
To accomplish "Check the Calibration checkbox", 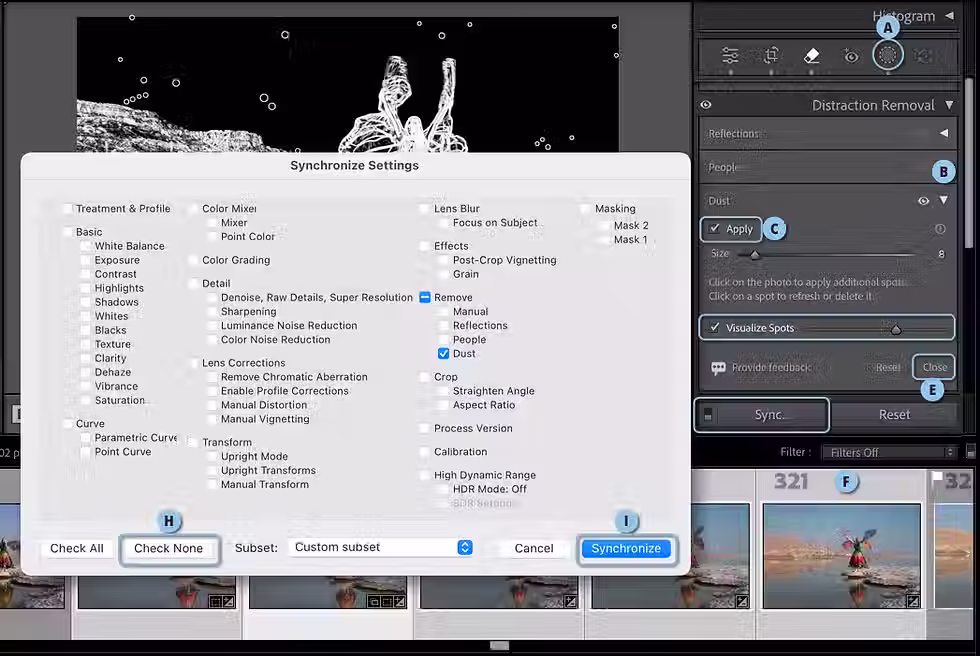I will click(424, 452).
